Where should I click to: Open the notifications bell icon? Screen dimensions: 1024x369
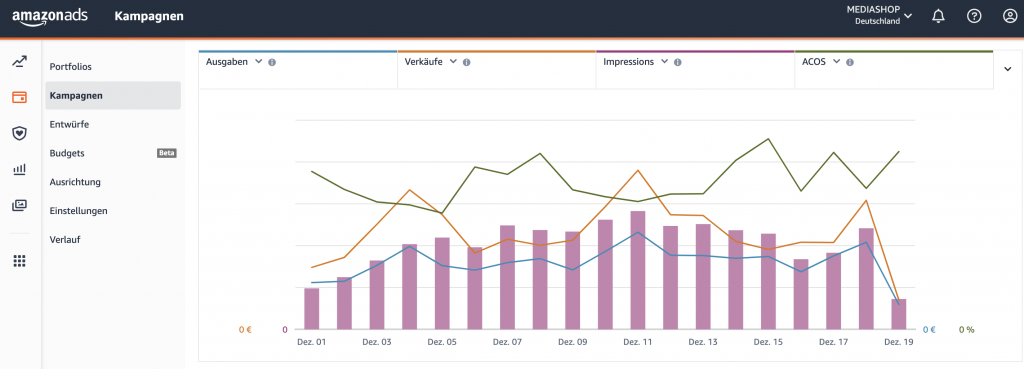tap(938, 16)
